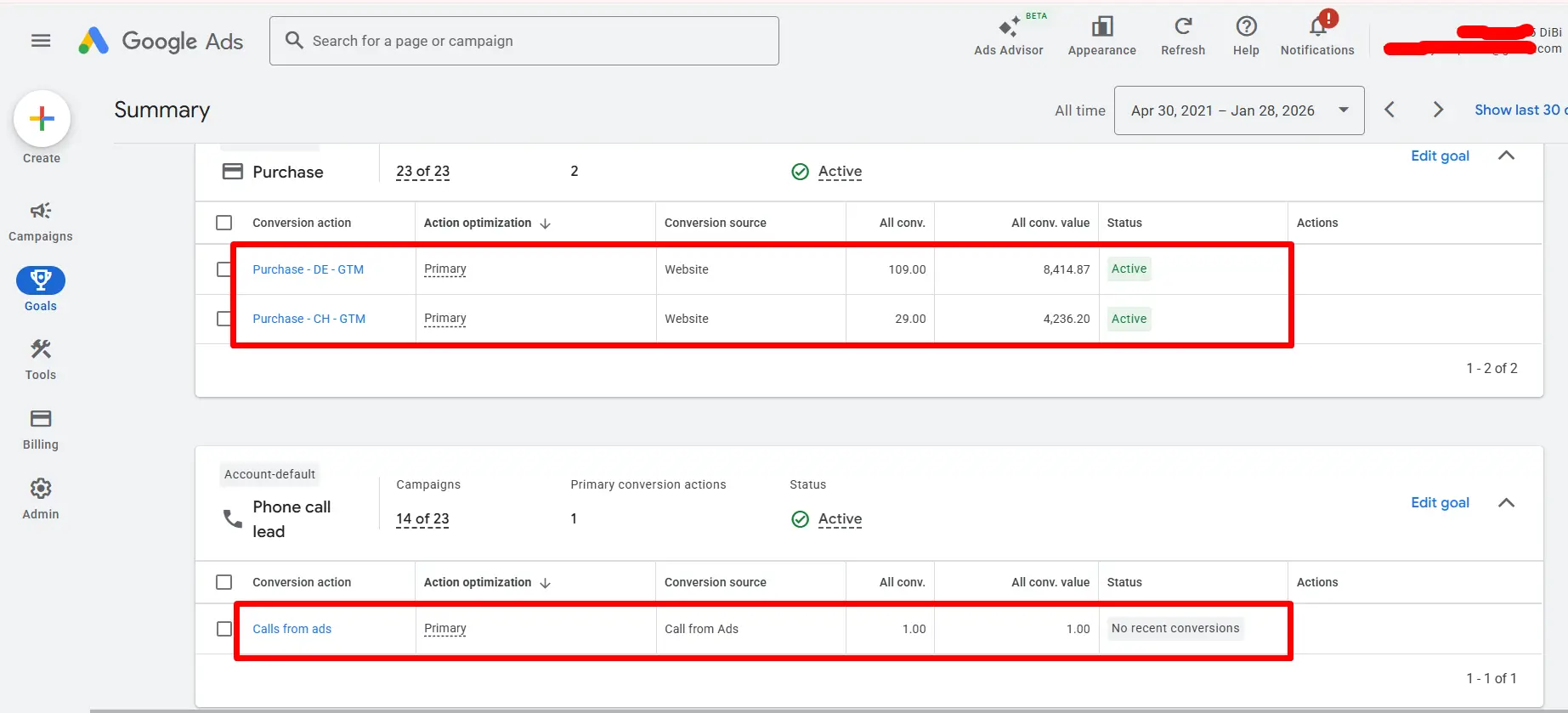This screenshot has width=1568, height=713.
Task: Open the Purchase - CH - GTM conversion action
Action: click(309, 319)
